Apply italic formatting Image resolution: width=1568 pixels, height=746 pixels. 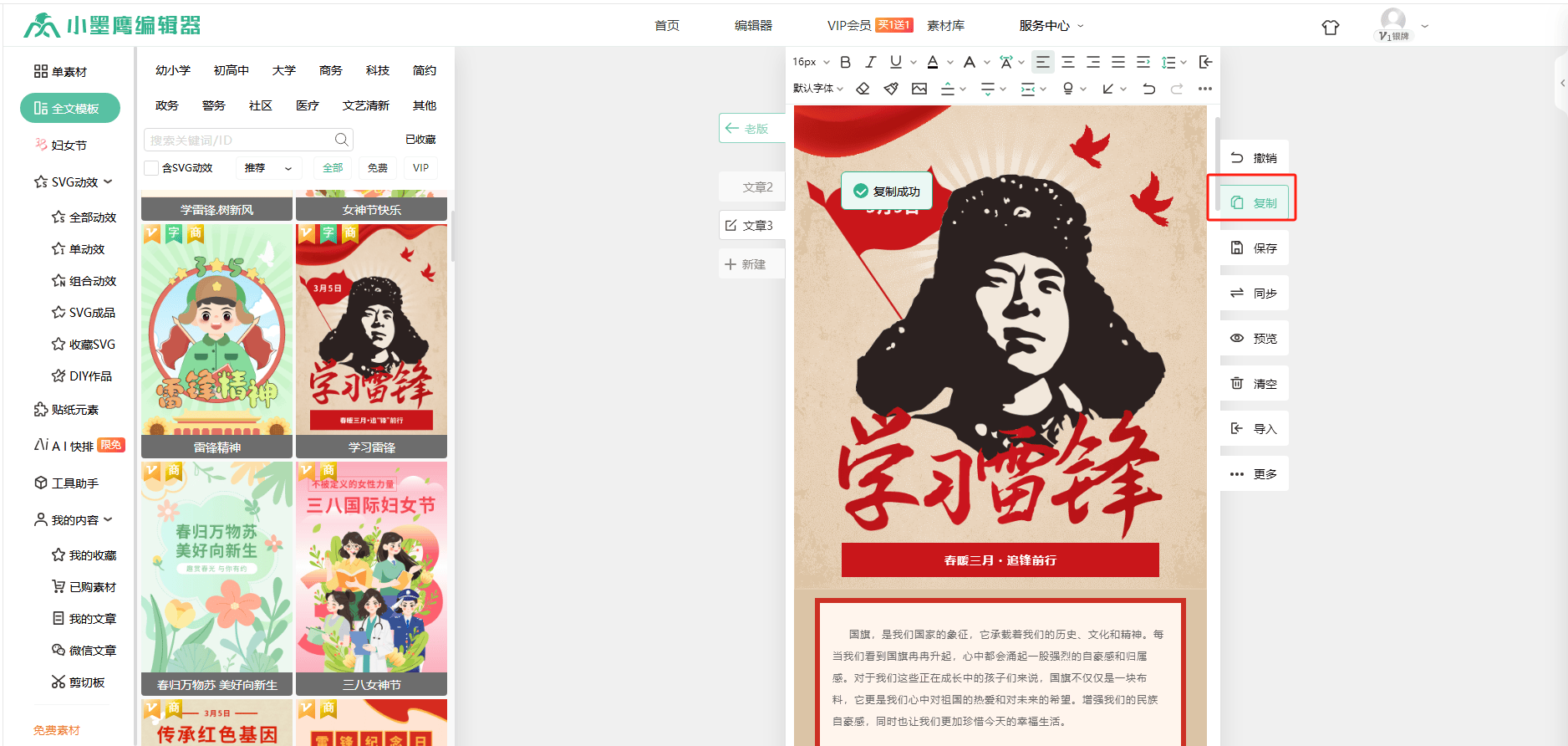point(870,62)
